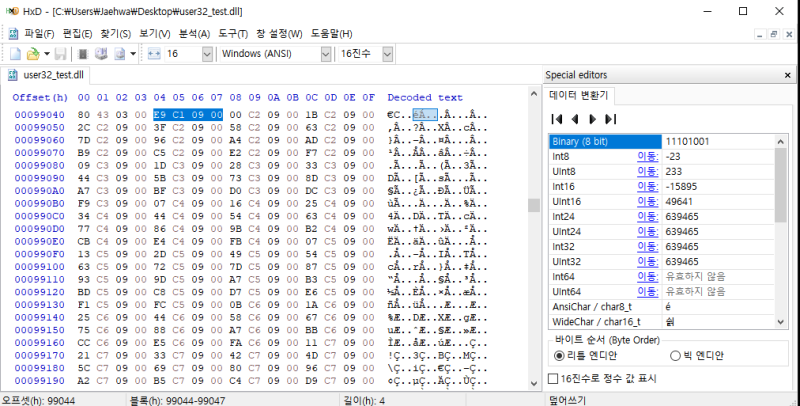Open the 분석(A) menu

click(x=194, y=34)
